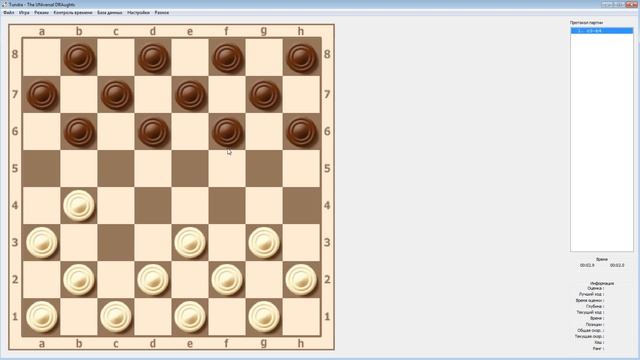Image resolution: width=640 pixels, height=360 pixels.
Task: Choose empty dark square c5
Action: click(116, 169)
